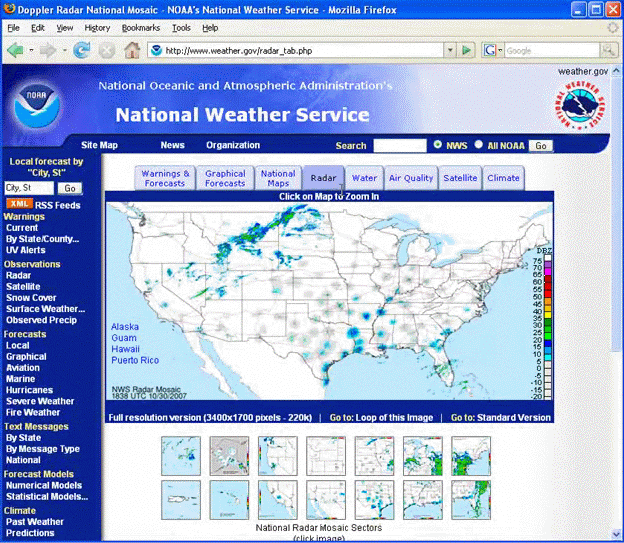Click the Forward arrow button
Image resolution: width=624 pixels, height=543 pixels.
pos(48,51)
